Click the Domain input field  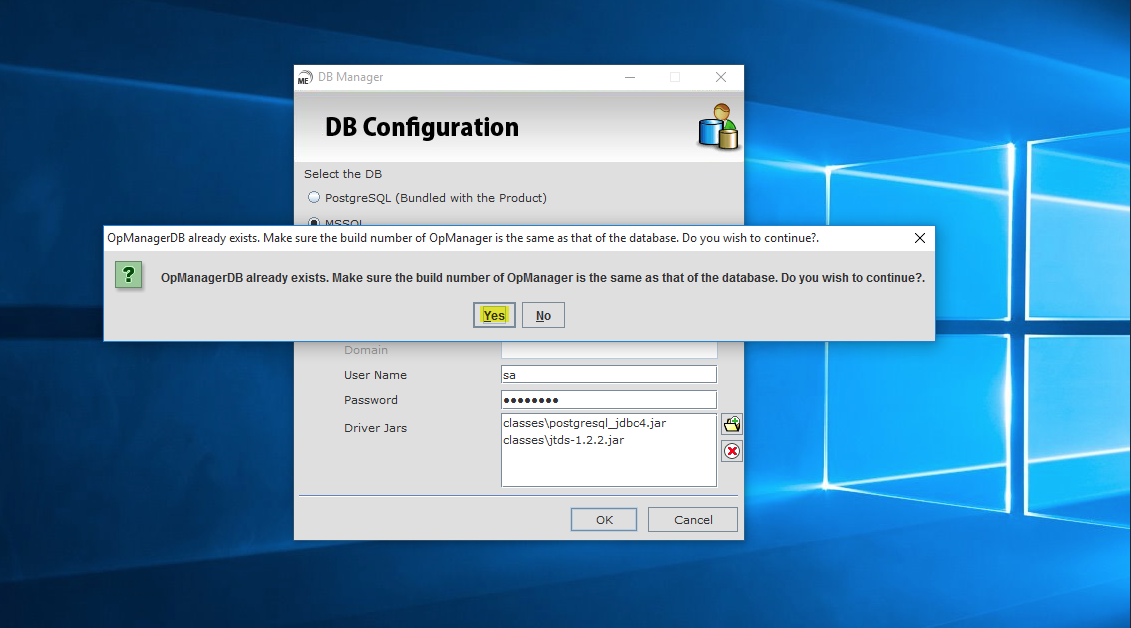(x=609, y=350)
